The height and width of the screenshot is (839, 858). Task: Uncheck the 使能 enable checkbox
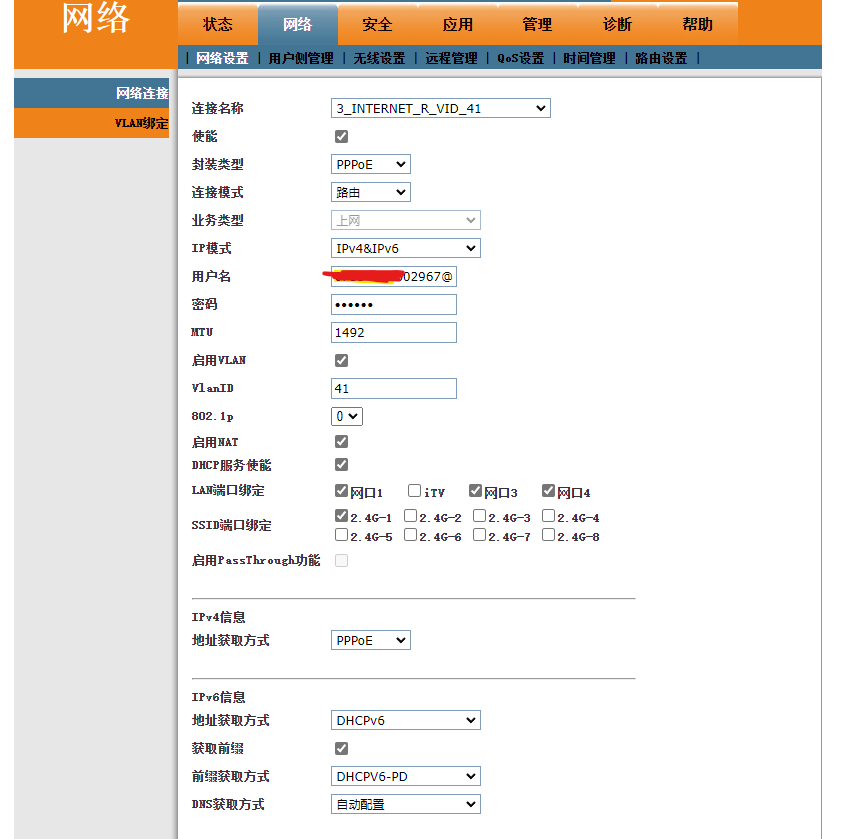coord(341,136)
